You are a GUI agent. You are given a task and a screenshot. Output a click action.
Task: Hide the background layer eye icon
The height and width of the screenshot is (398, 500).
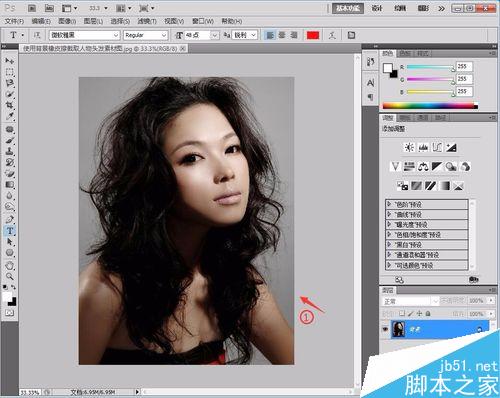click(385, 329)
